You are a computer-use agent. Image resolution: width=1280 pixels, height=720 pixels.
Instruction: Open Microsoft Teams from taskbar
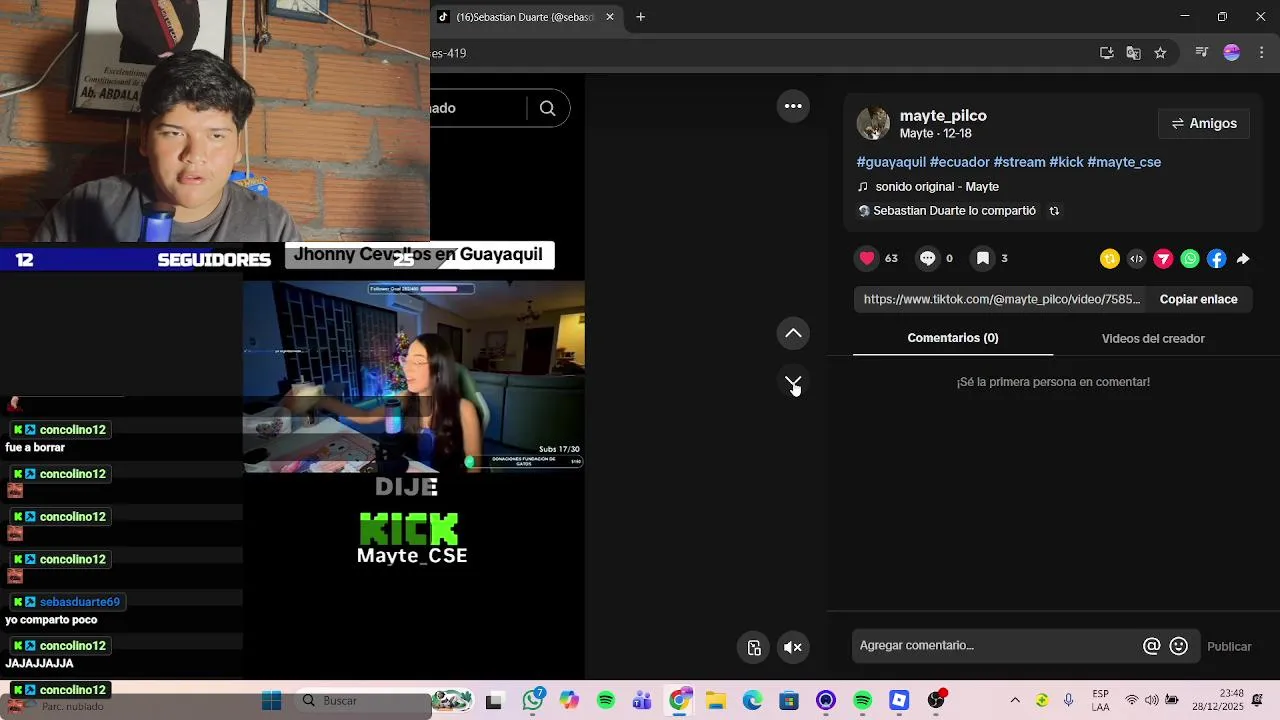(642, 701)
